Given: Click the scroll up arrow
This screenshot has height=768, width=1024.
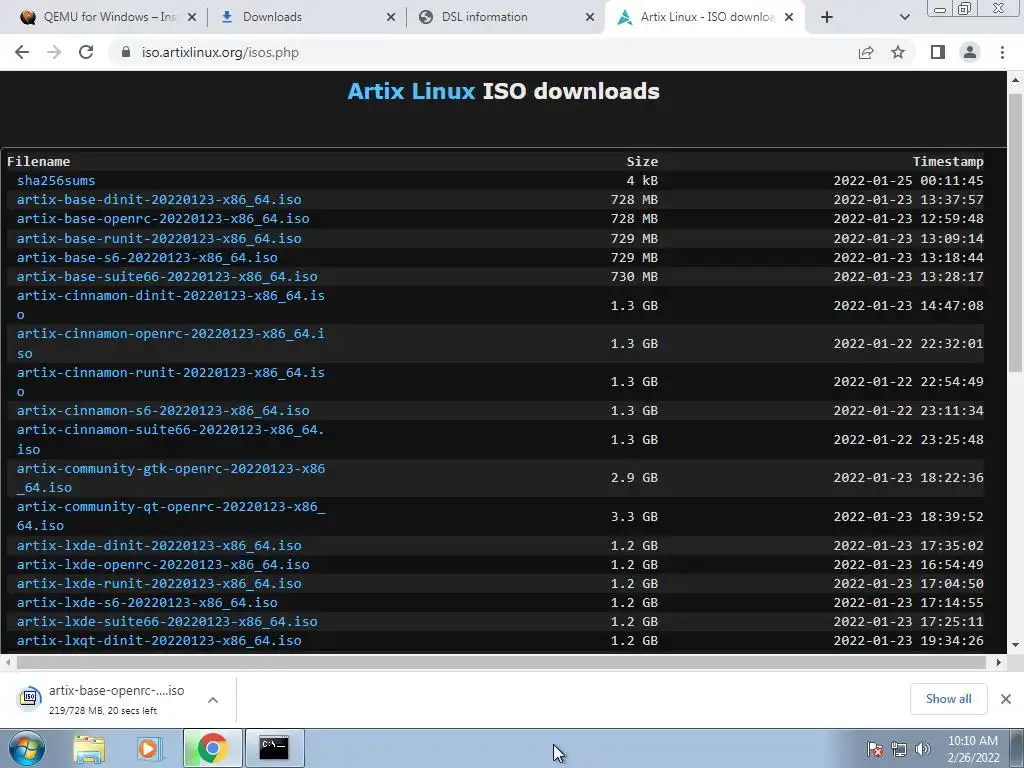Looking at the screenshot, I should [1015, 80].
